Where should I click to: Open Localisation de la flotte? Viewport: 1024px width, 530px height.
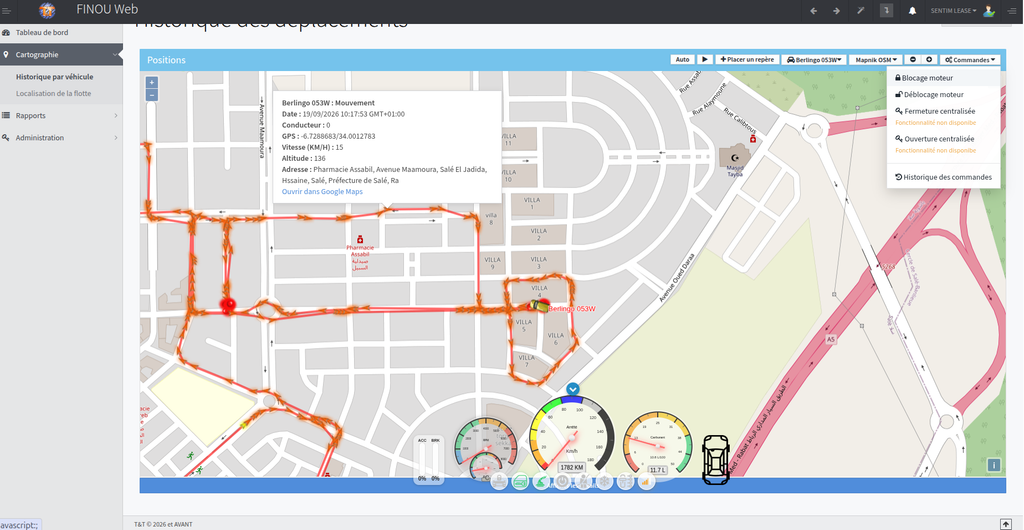[x=54, y=93]
